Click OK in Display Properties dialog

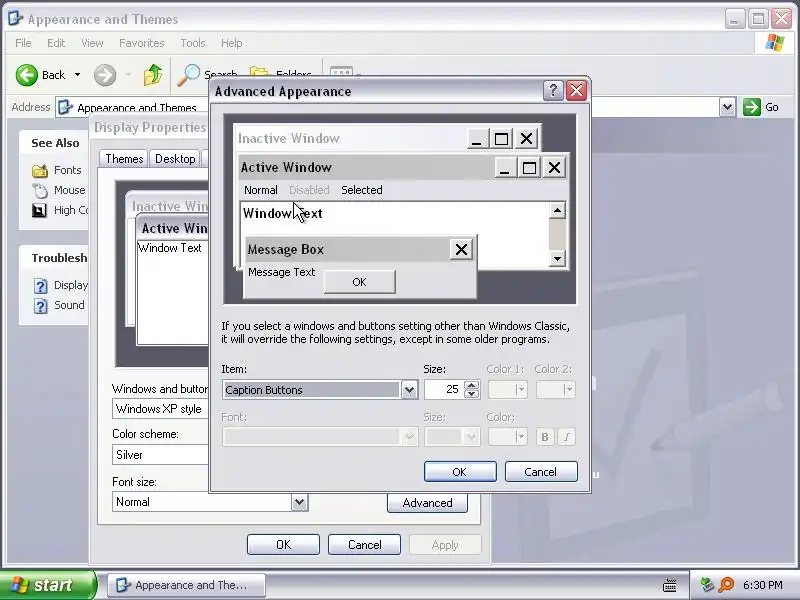click(283, 545)
